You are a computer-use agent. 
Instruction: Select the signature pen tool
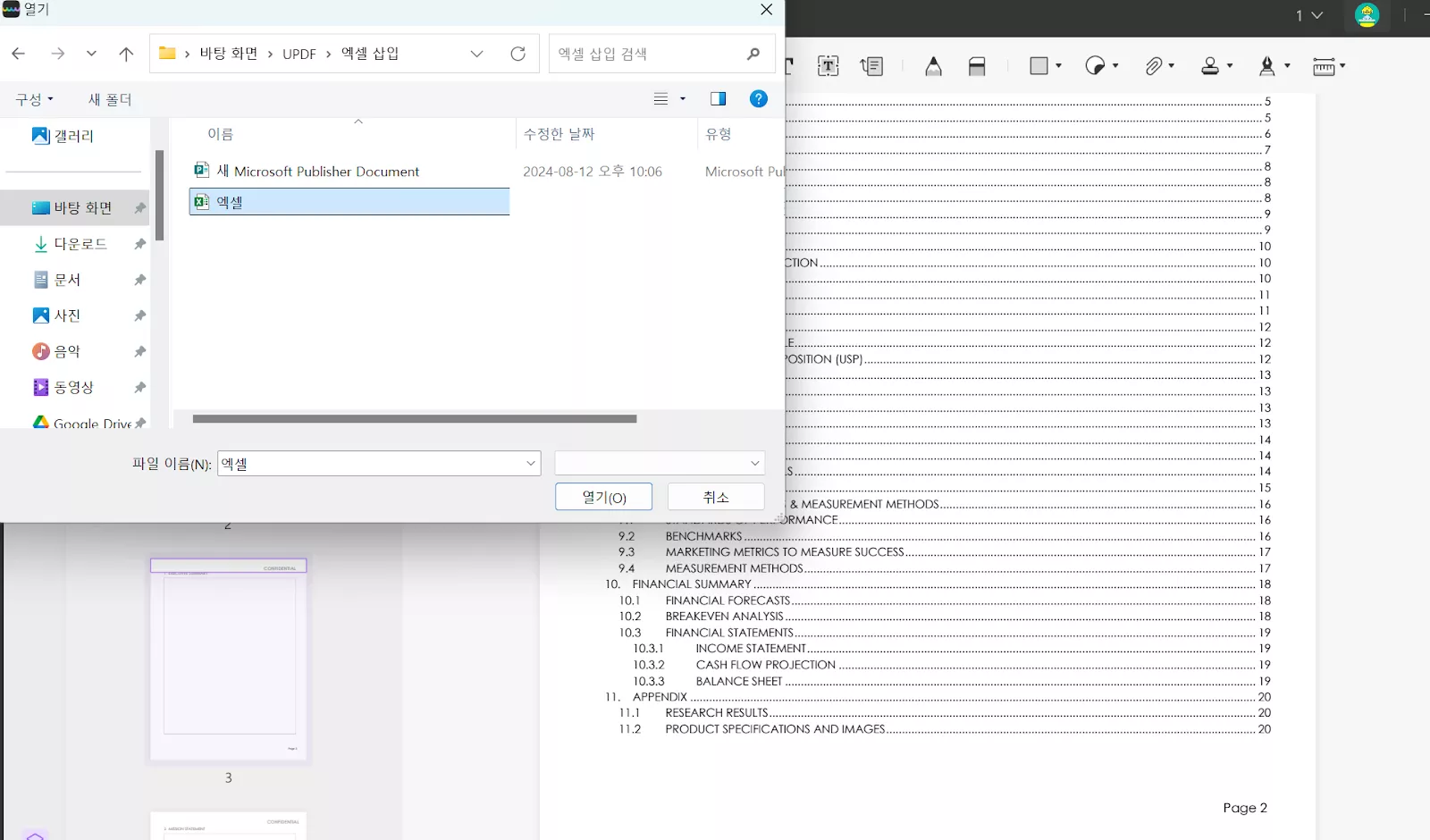(1266, 66)
